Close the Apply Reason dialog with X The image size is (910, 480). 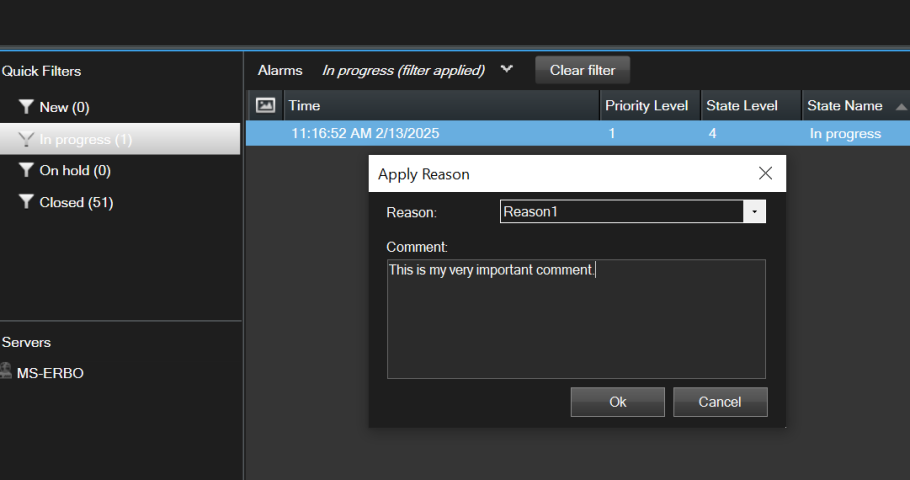[765, 173]
